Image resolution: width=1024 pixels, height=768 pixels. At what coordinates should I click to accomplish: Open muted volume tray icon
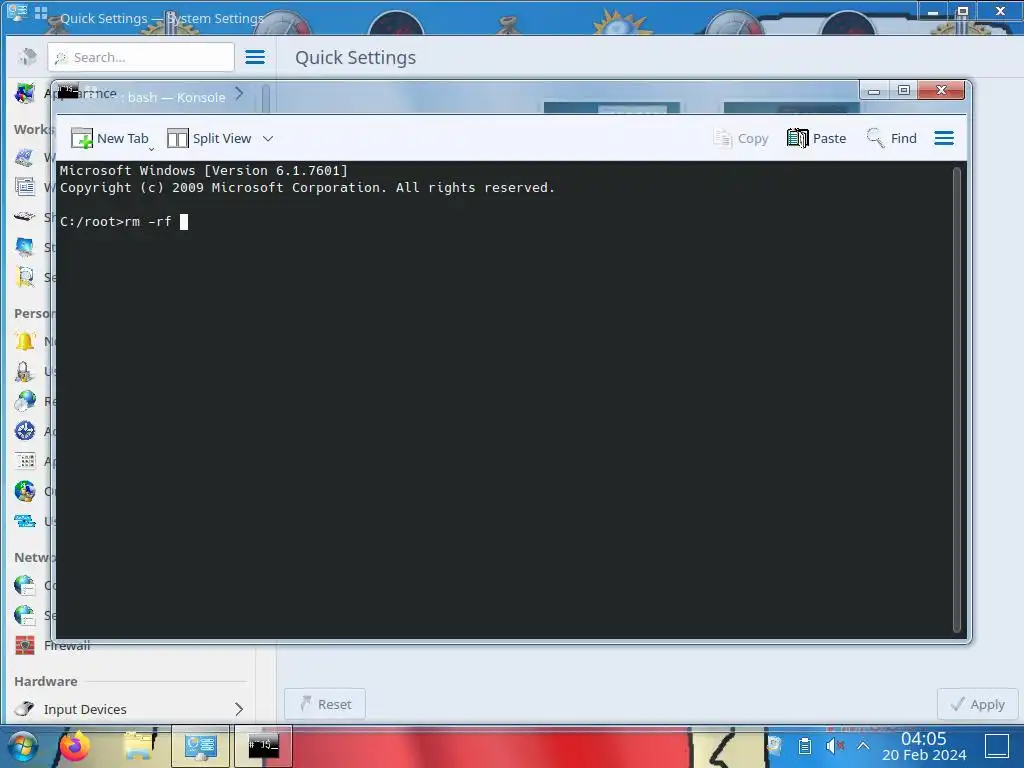(835, 745)
